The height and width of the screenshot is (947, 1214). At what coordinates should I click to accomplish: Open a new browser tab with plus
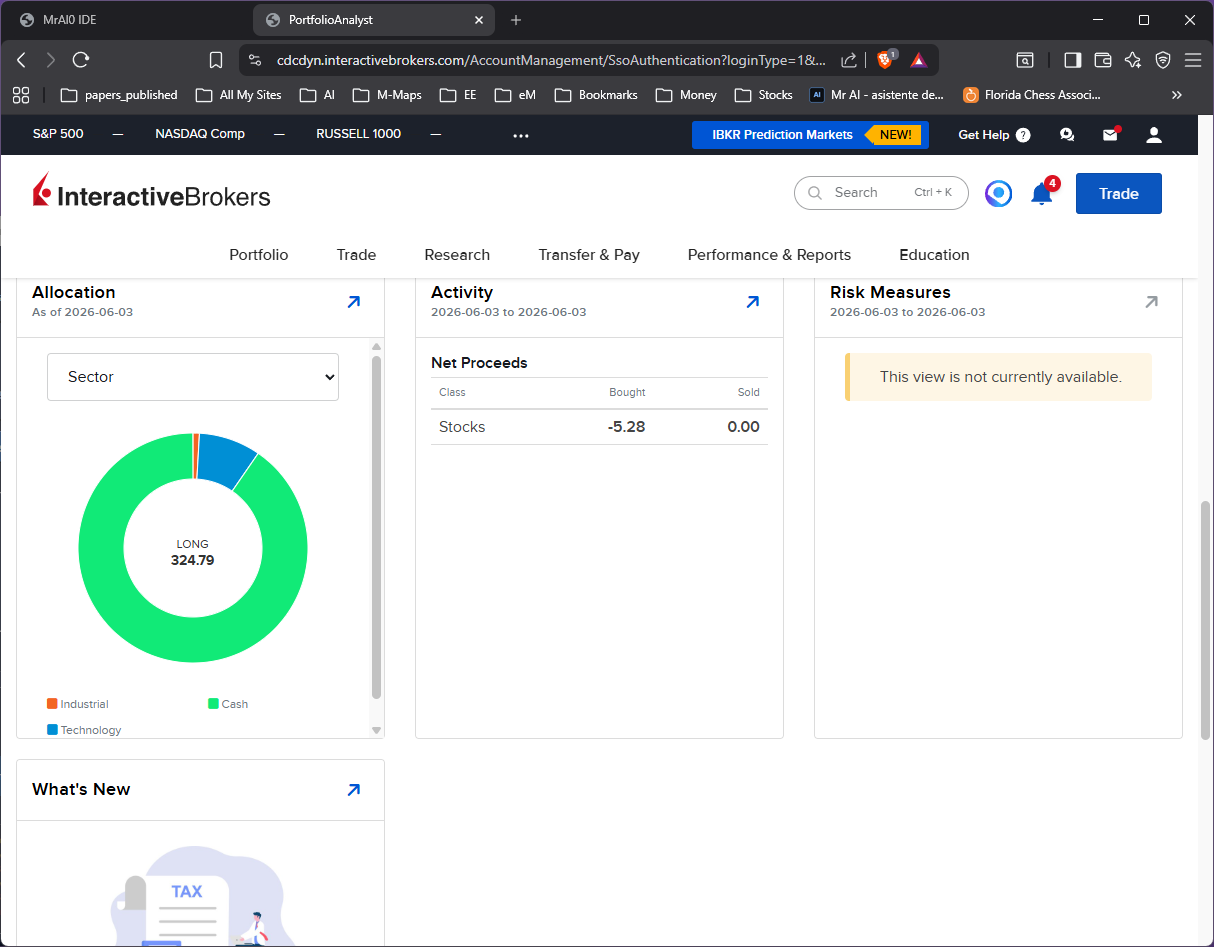(x=516, y=20)
